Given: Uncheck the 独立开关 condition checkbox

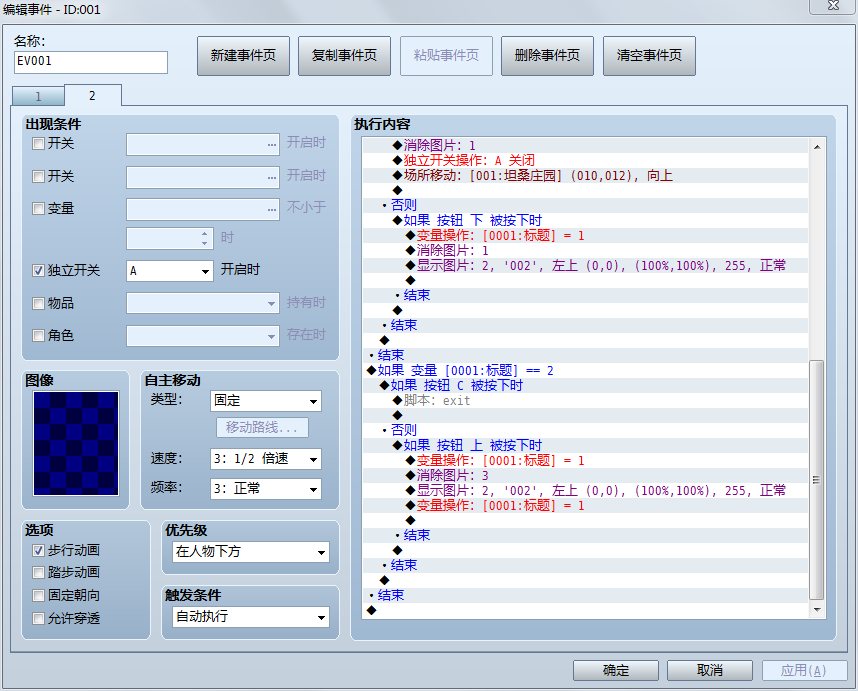Looking at the screenshot, I should coord(38,270).
